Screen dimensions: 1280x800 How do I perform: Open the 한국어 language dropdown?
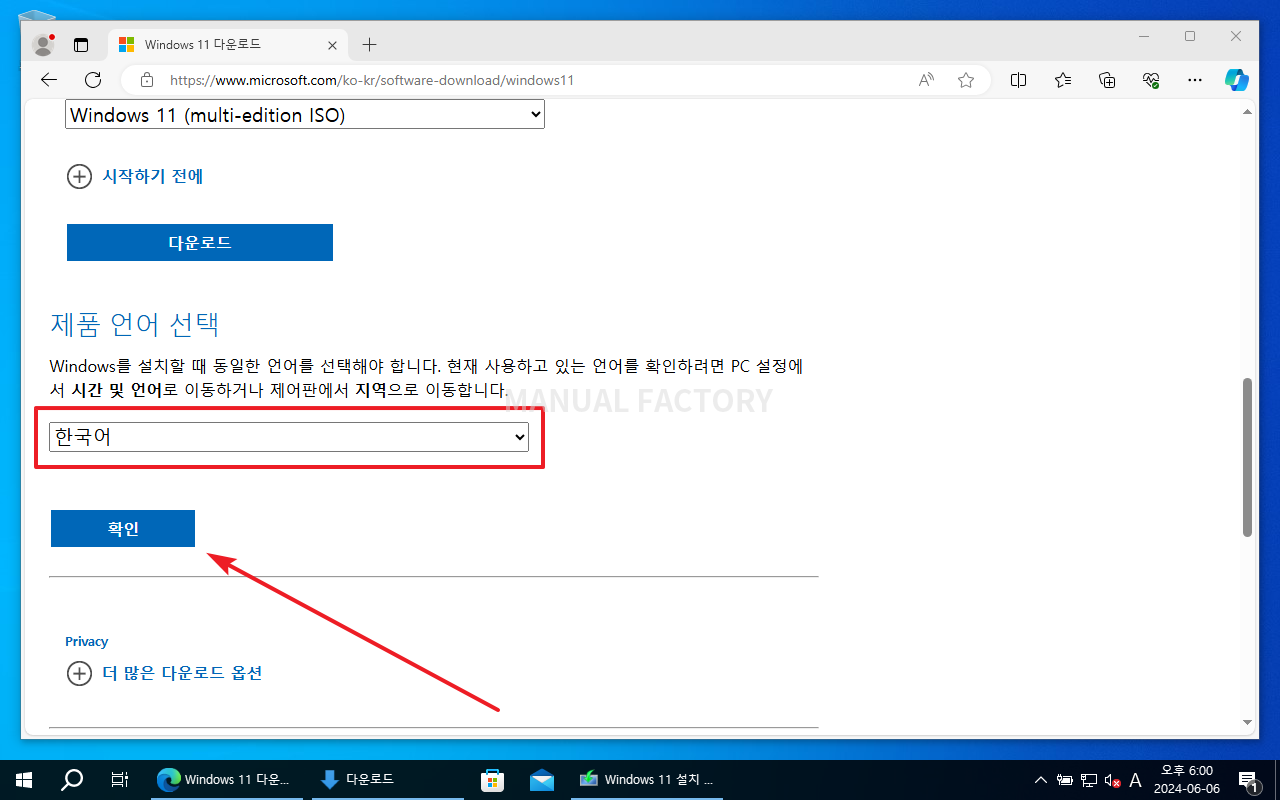point(289,437)
